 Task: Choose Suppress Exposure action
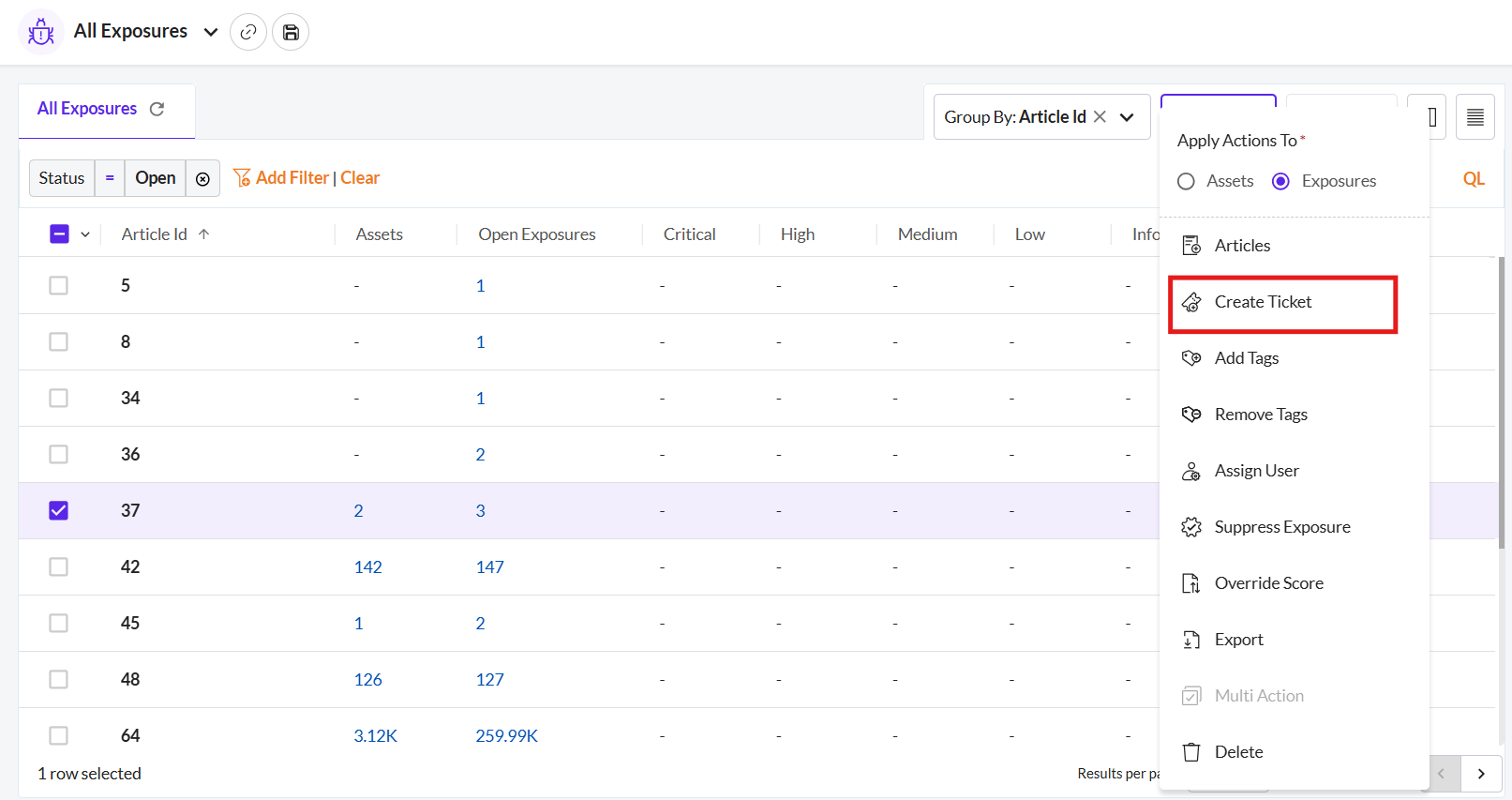[1282, 527]
